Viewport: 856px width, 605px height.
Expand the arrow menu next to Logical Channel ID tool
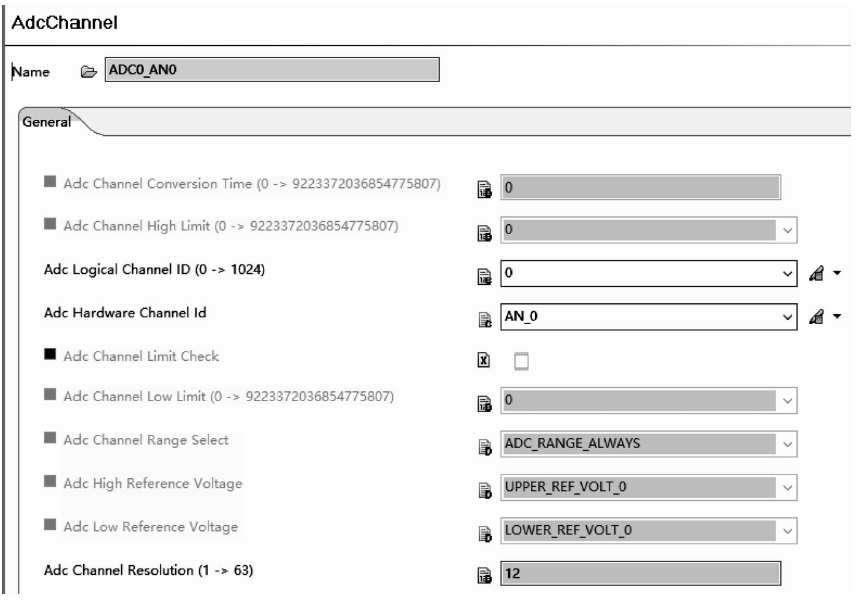click(837, 273)
